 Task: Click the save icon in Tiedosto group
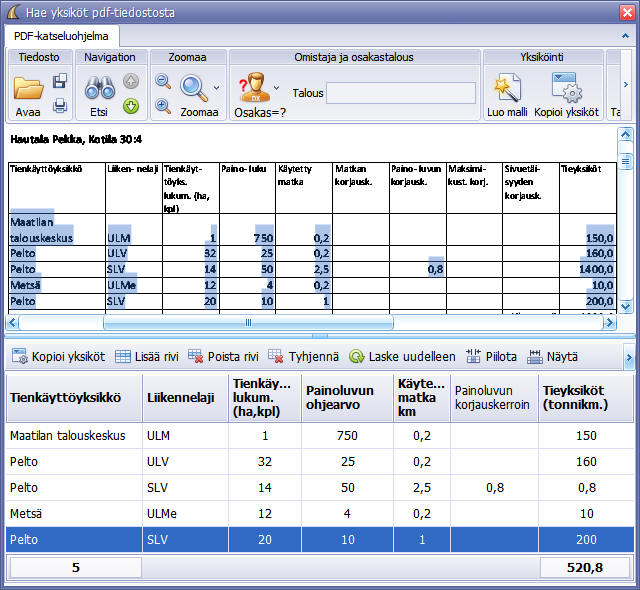point(59,81)
